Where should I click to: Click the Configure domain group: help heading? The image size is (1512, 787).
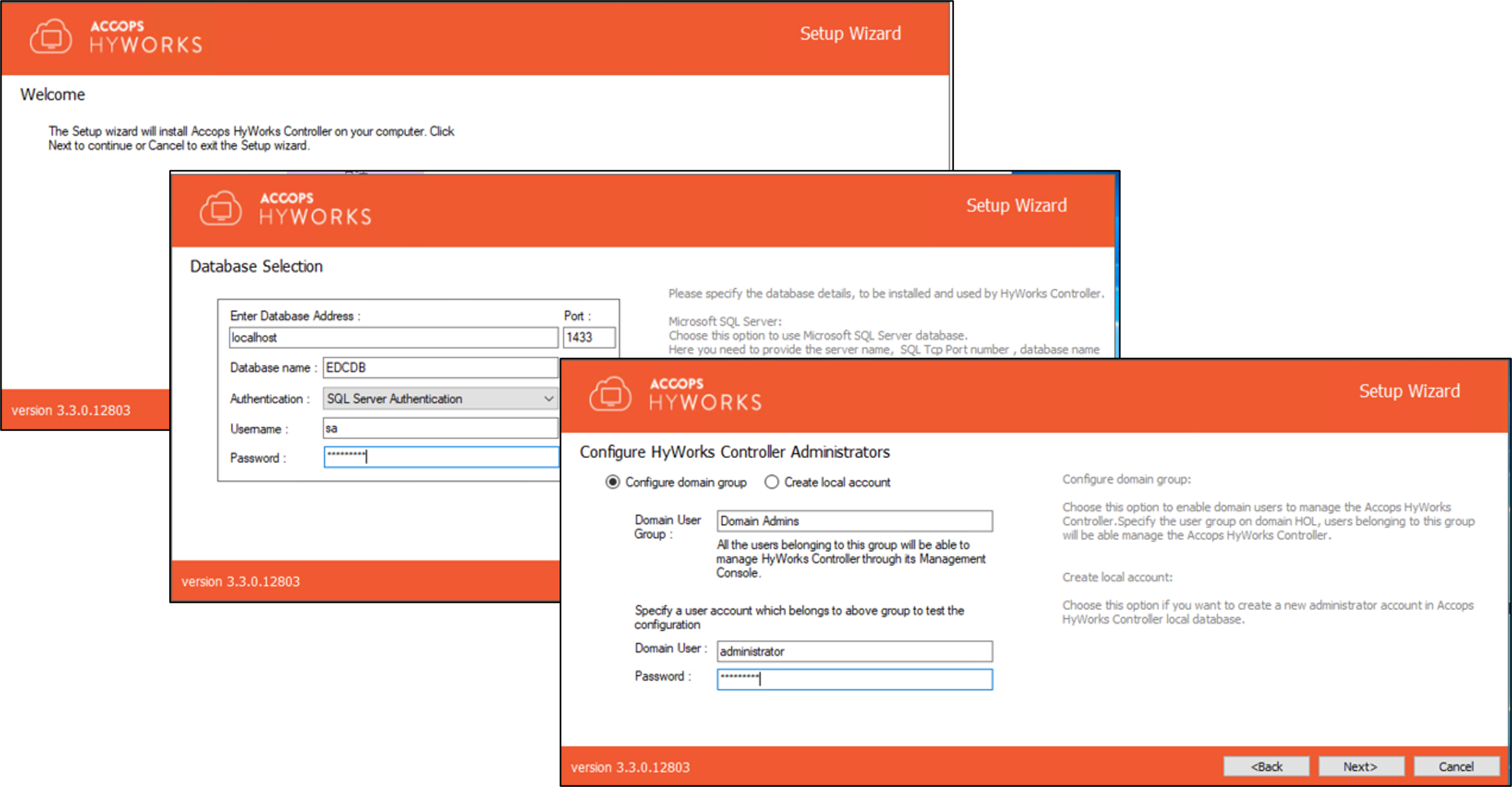coord(1126,479)
